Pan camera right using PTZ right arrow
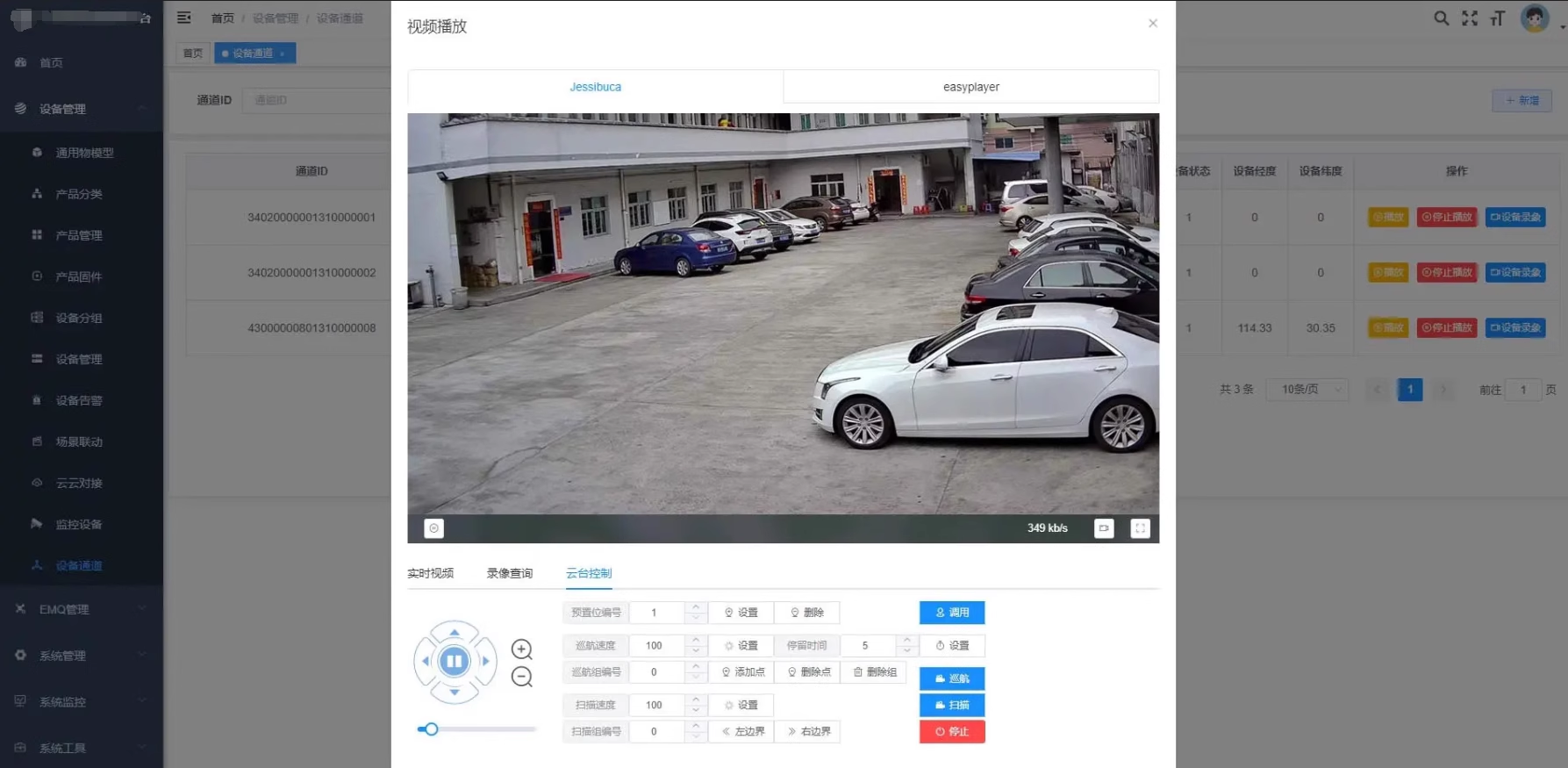This screenshot has width=1568, height=768. point(484,661)
